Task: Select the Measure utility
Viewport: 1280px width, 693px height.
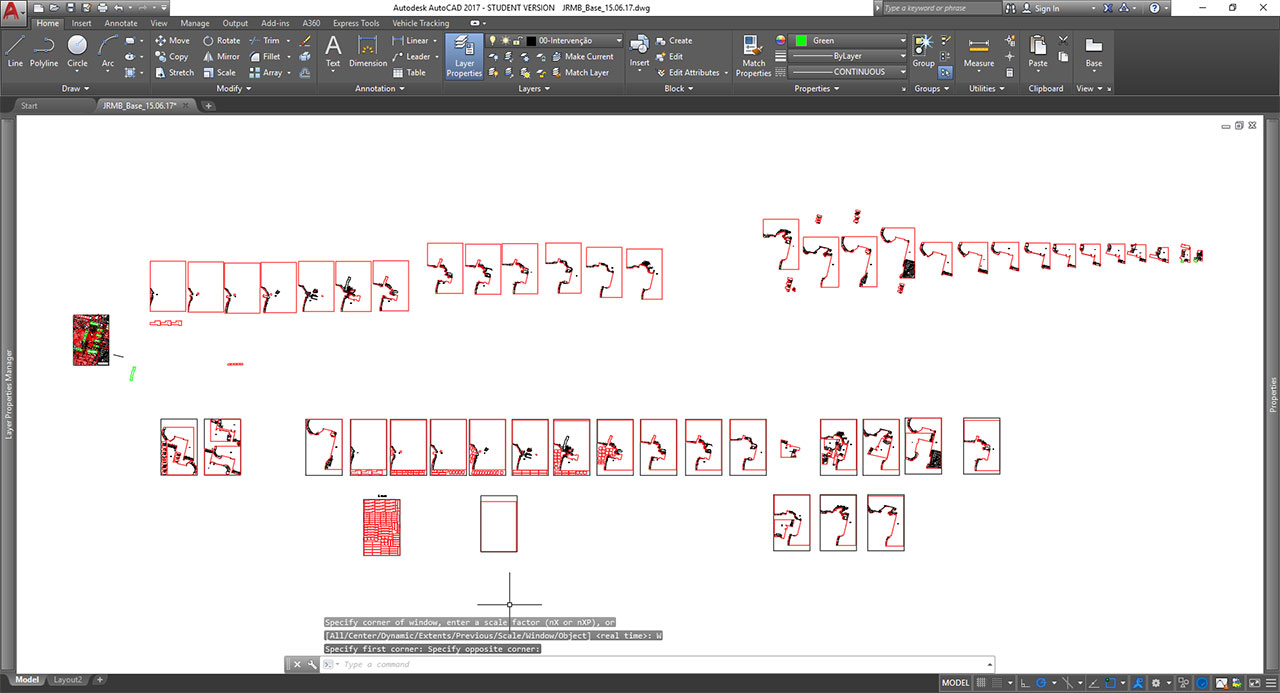Action: pos(979,51)
